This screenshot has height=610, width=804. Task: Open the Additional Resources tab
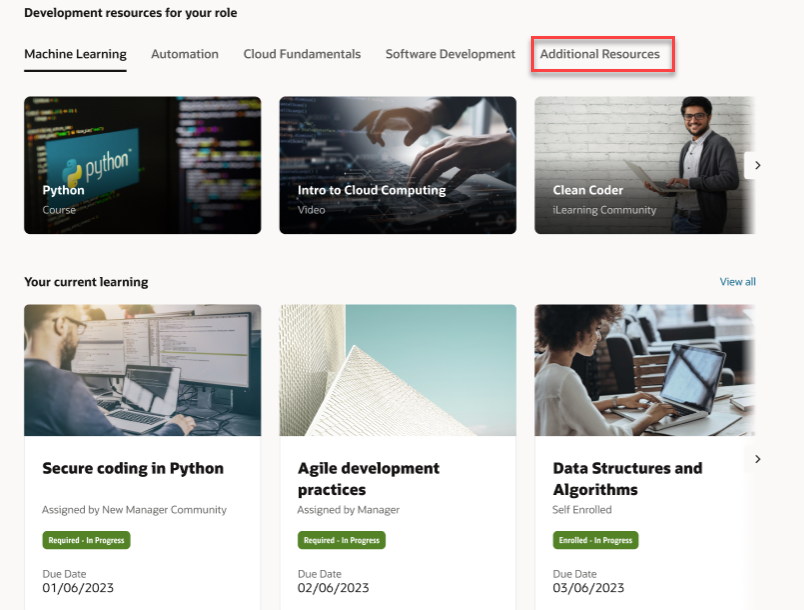coord(600,54)
